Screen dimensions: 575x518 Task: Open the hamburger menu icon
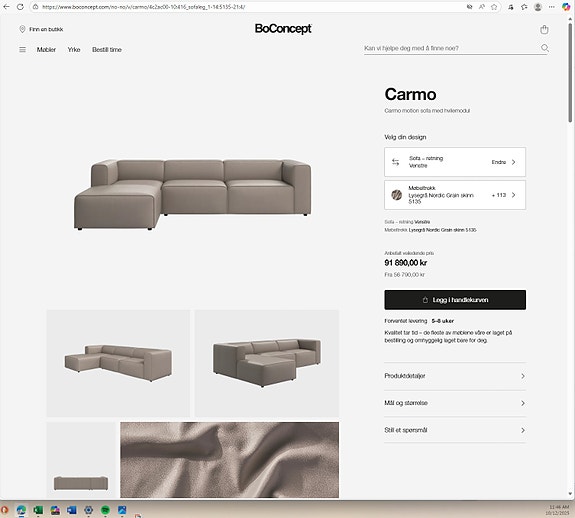tap(22, 49)
